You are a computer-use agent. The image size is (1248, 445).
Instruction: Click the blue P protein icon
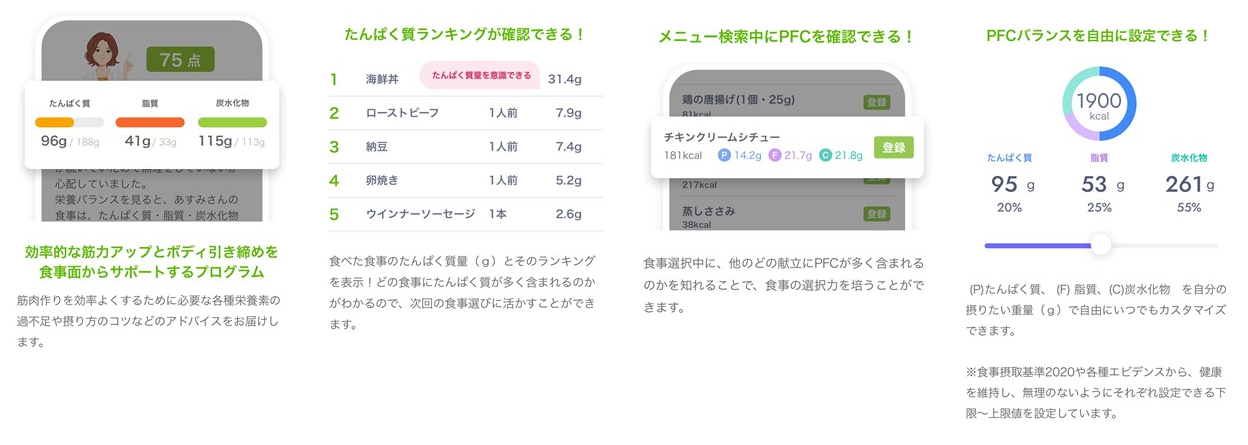(725, 155)
